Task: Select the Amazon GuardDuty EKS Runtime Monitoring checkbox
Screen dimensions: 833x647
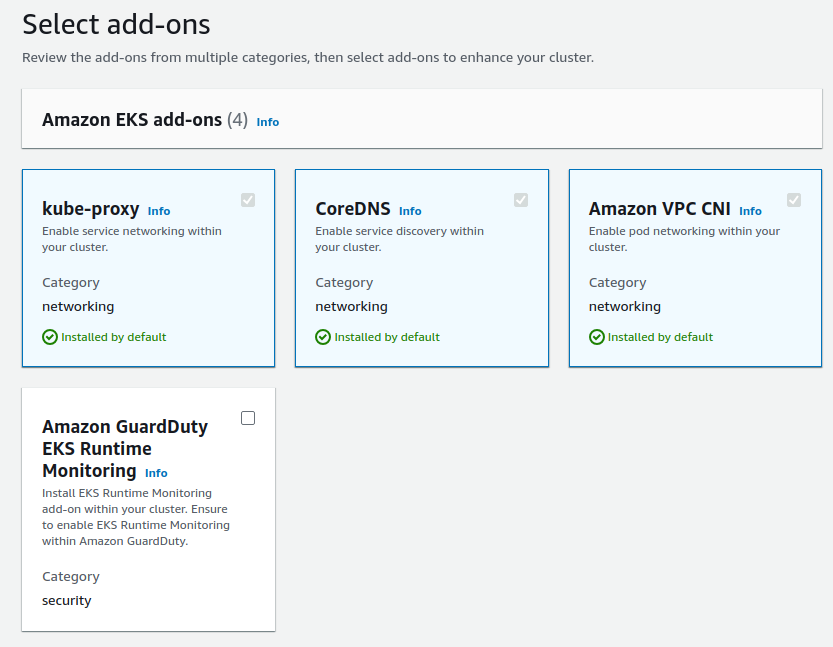Action: point(247,418)
